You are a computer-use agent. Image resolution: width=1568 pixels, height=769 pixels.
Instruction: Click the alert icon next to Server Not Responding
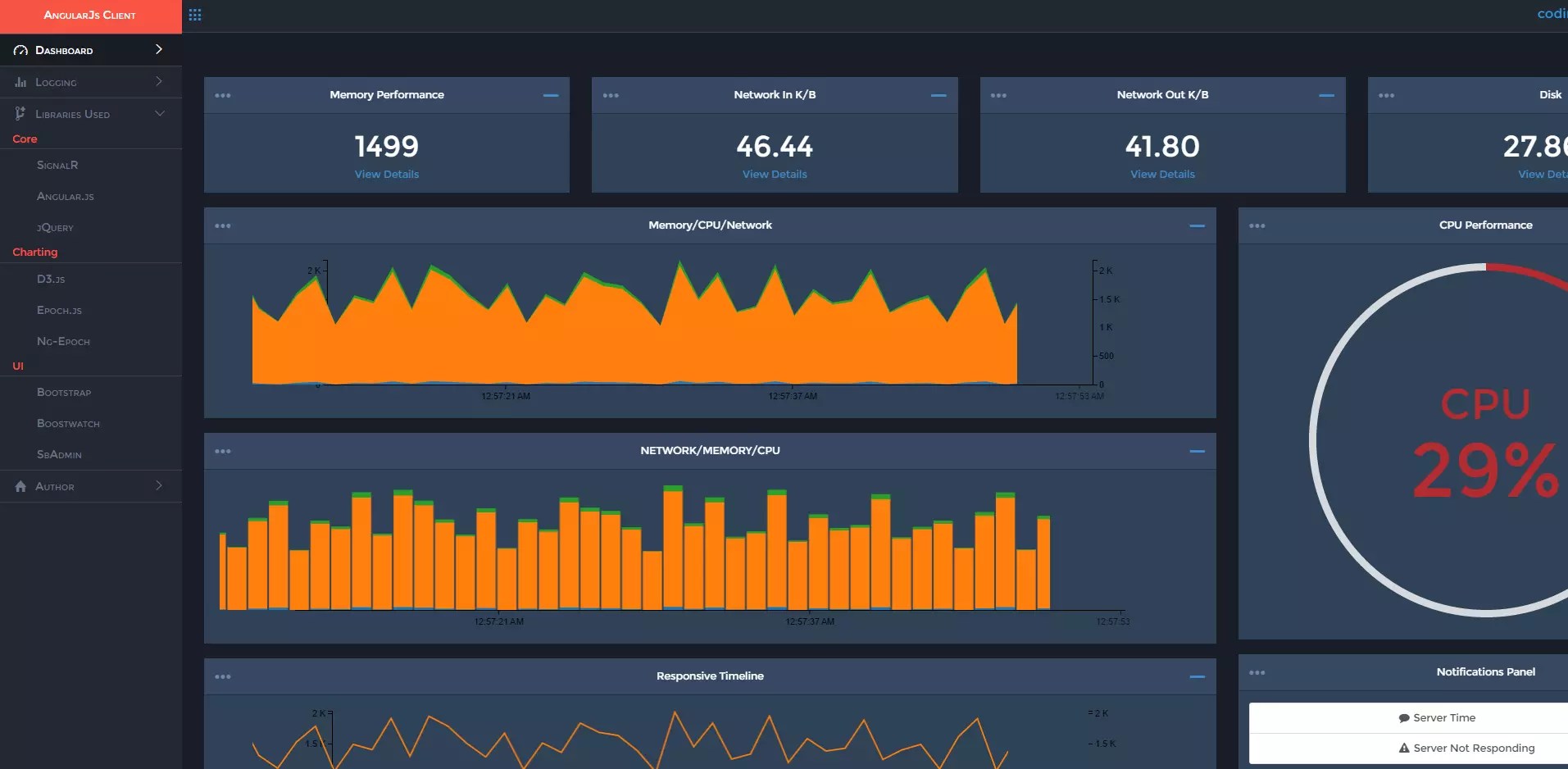click(x=1405, y=748)
